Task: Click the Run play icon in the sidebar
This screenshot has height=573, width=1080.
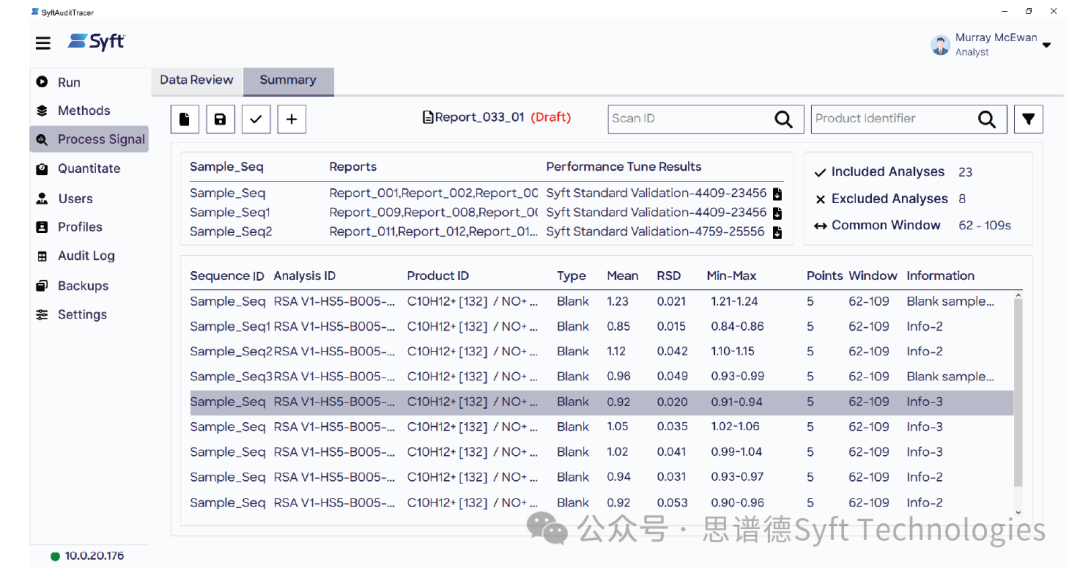Action: (42, 82)
